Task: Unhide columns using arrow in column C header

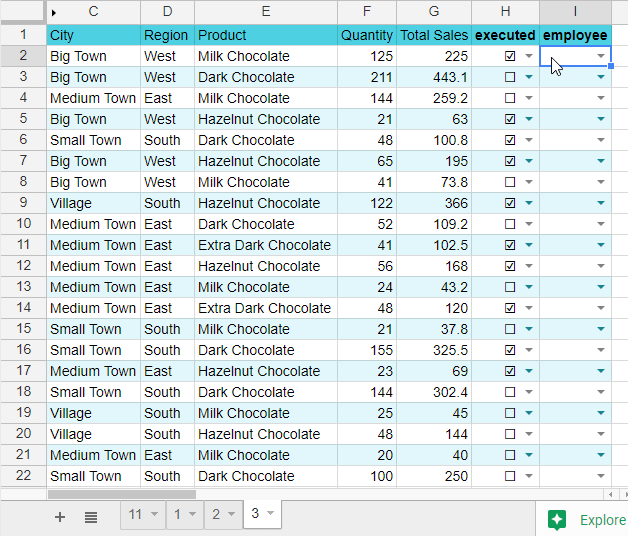Action: [x=54, y=12]
